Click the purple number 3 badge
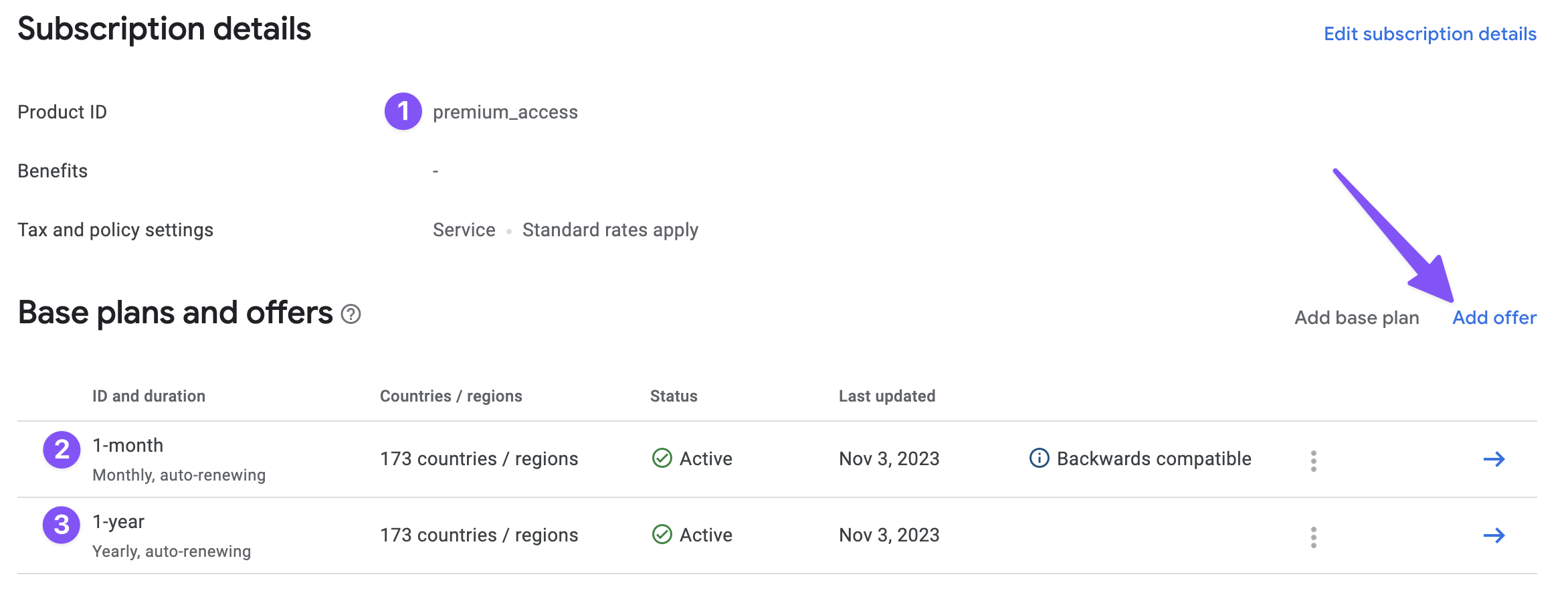The width and height of the screenshot is (1568, 589). [x=62, y=525]
